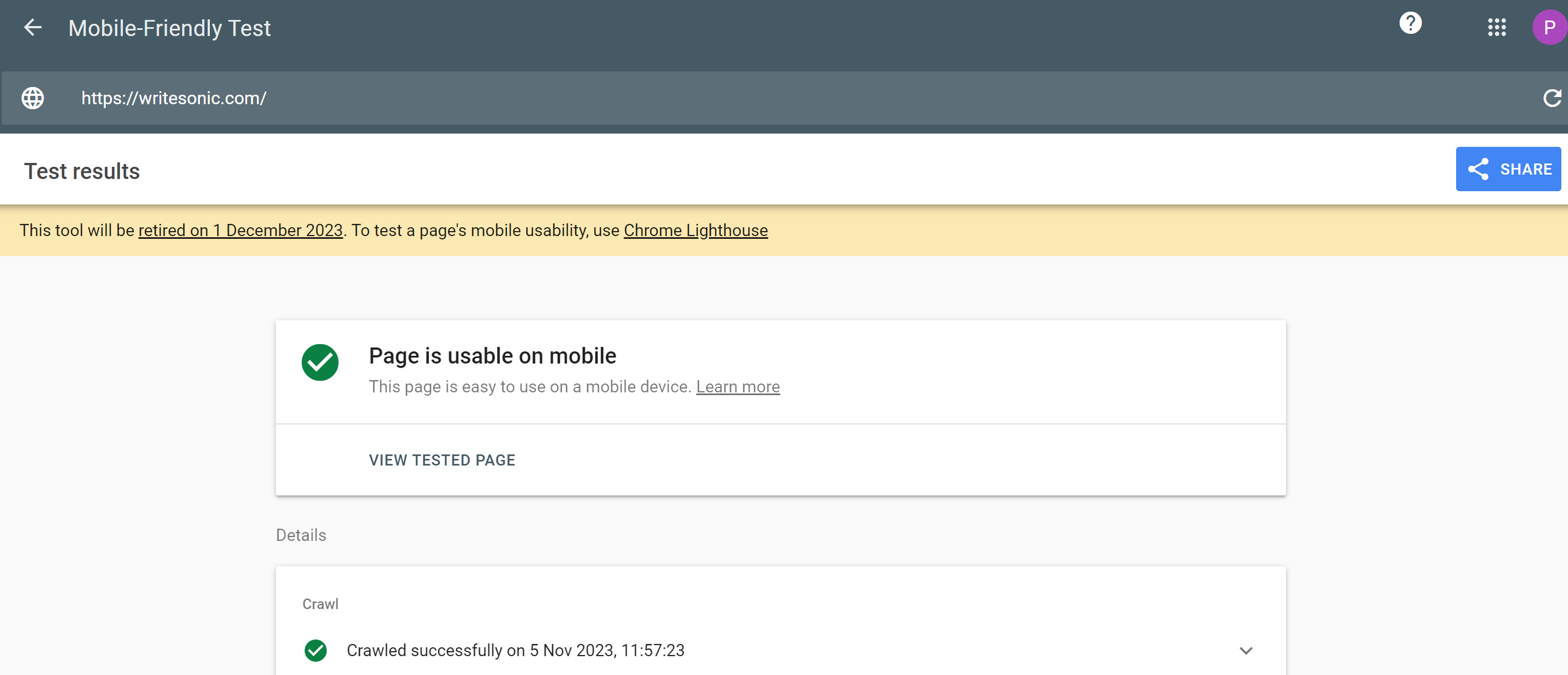Click the share icon in SHARE button
This screenshot has width=1568, height=675.
pos(1478,170)
